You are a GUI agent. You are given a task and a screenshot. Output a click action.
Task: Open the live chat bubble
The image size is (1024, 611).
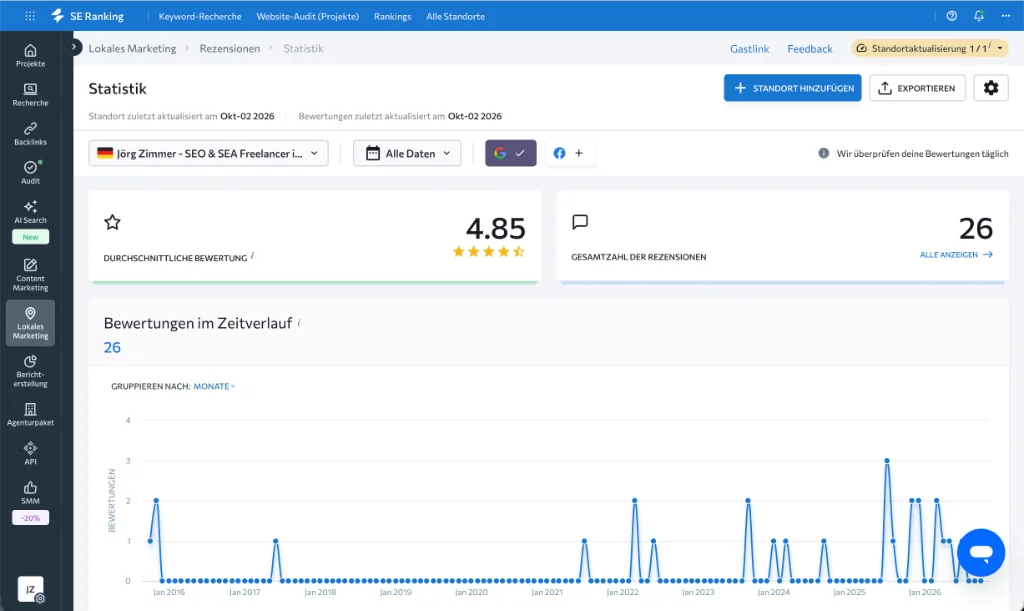[981, 552]
